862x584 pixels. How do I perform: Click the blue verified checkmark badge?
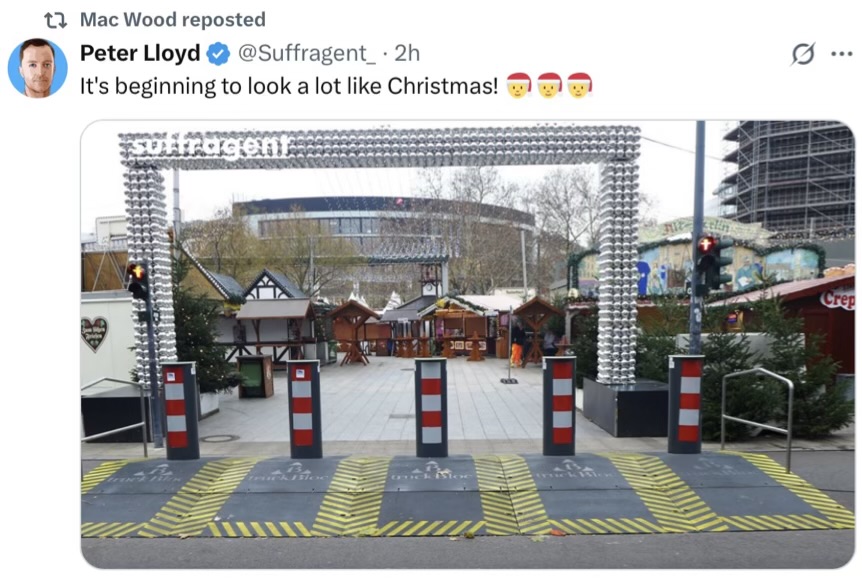coord(218,54)
